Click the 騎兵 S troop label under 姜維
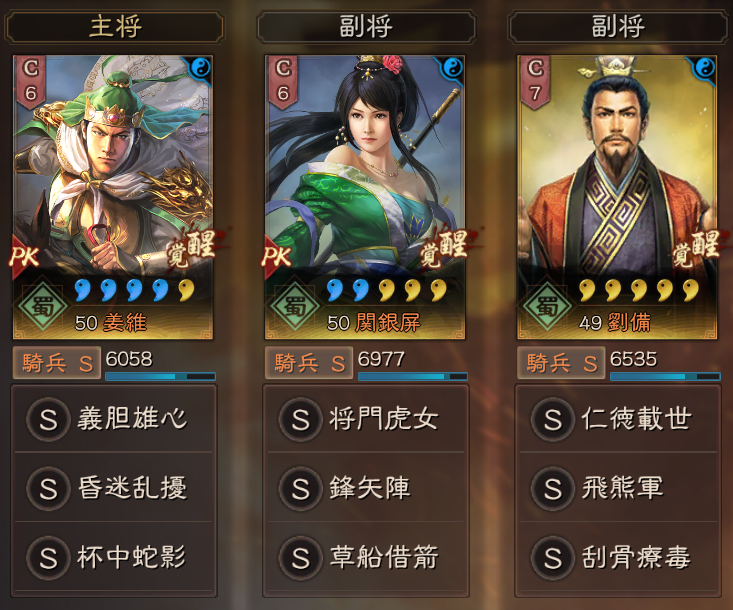Screen dimensions: 733x610 click(x=57, y=363)
